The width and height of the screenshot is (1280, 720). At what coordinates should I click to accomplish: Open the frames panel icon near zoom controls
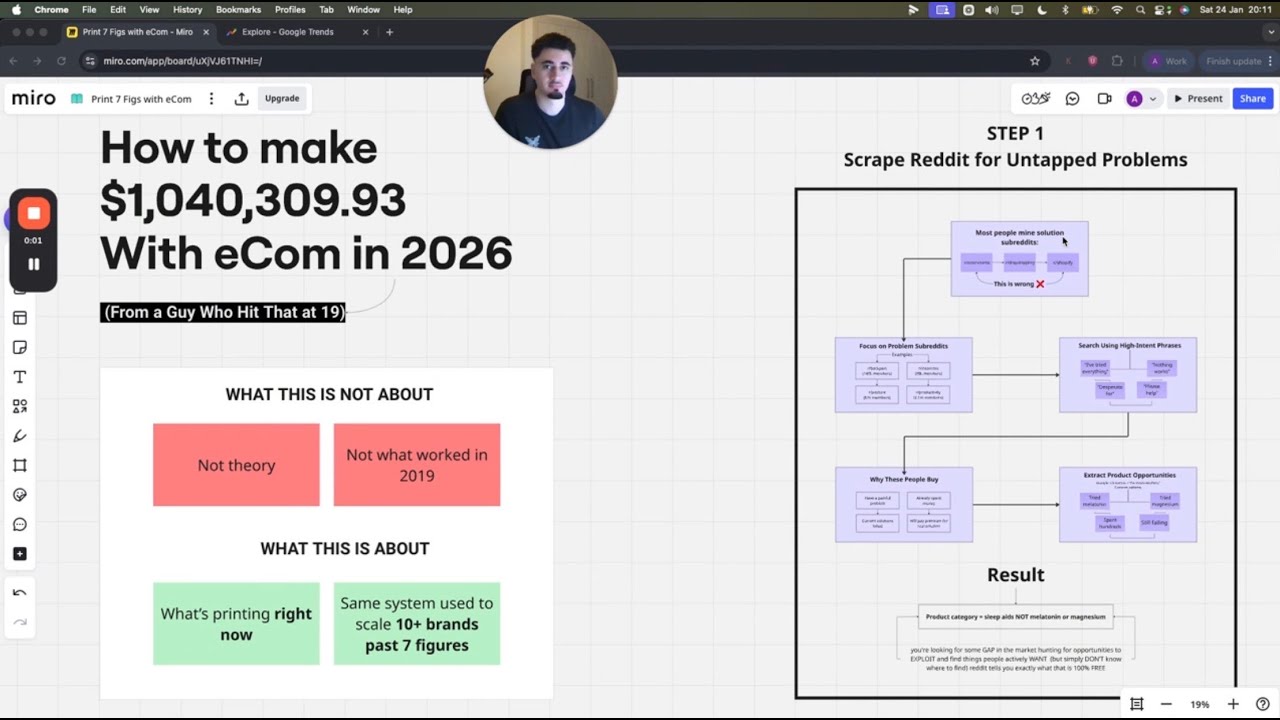(1136, 704)
